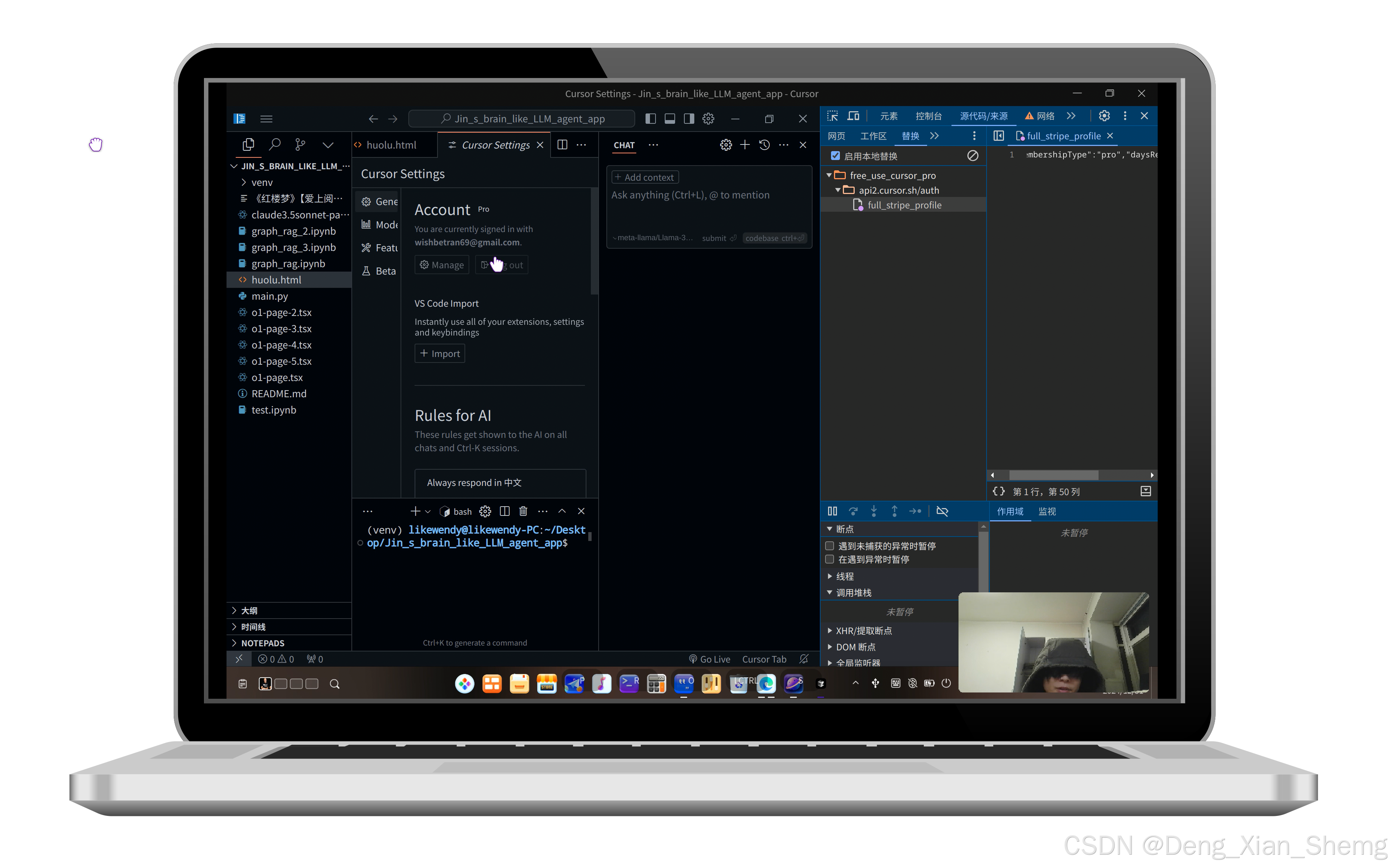This screenshot has height=868, width=1389.
Task: Open Source Control branch icon
Action: 300,145
